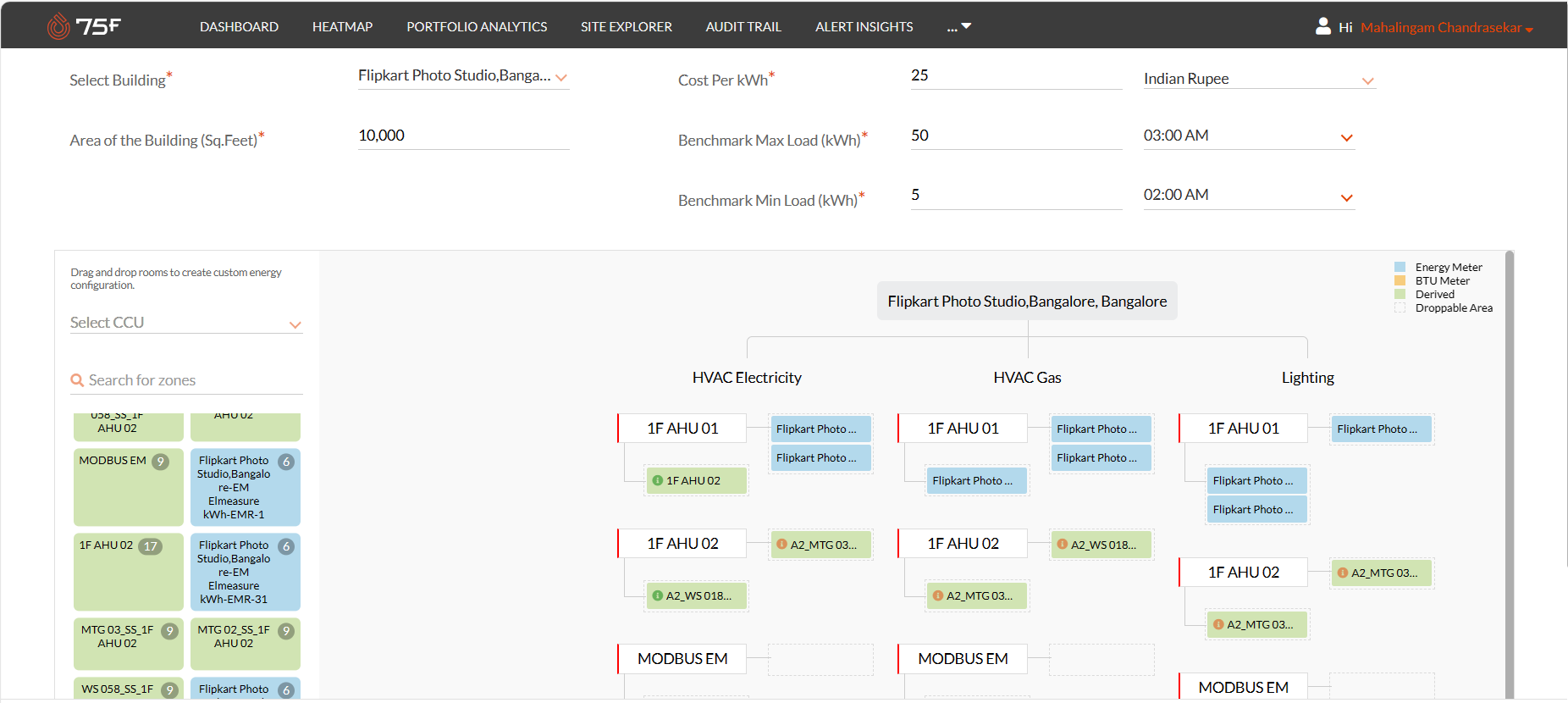
Task: Click badge 9 on MTG 02_SS_1F card
Action: (286, 631)
